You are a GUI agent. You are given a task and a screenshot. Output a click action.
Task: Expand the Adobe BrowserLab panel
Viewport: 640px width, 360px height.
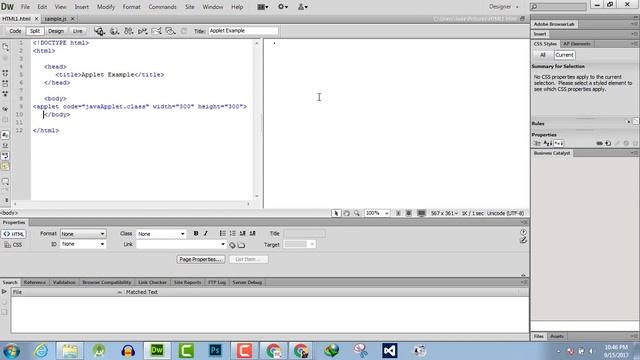[x=554, y=24]
